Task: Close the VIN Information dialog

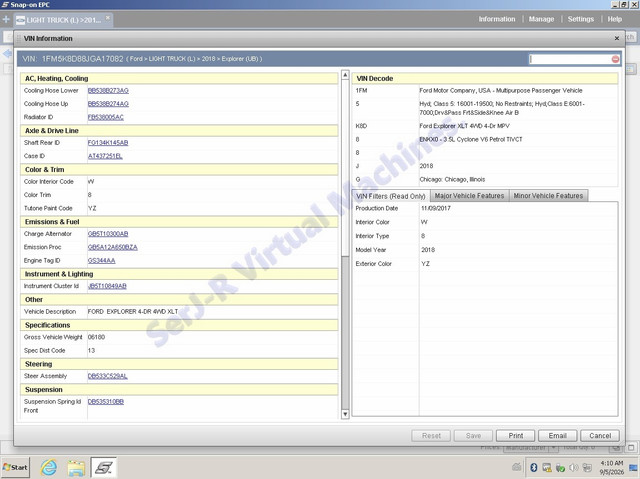Action: (617, 38)
